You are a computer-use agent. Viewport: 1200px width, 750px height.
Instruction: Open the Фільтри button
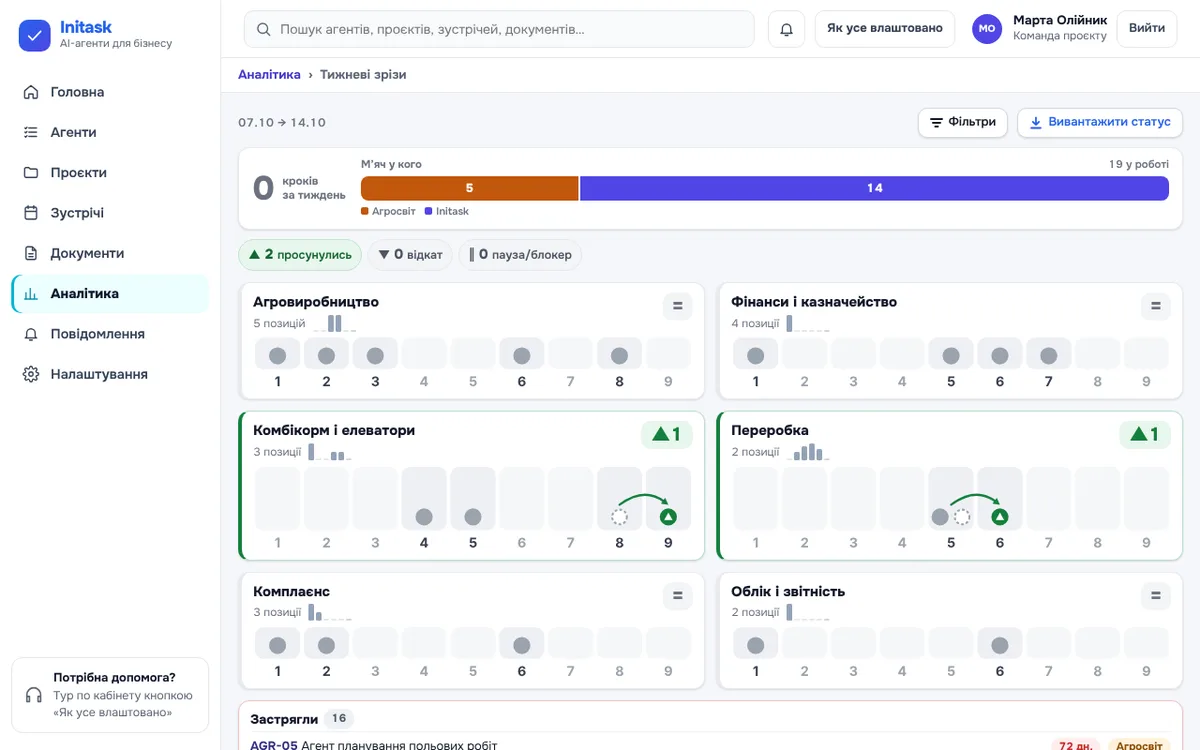pos(963,122)
